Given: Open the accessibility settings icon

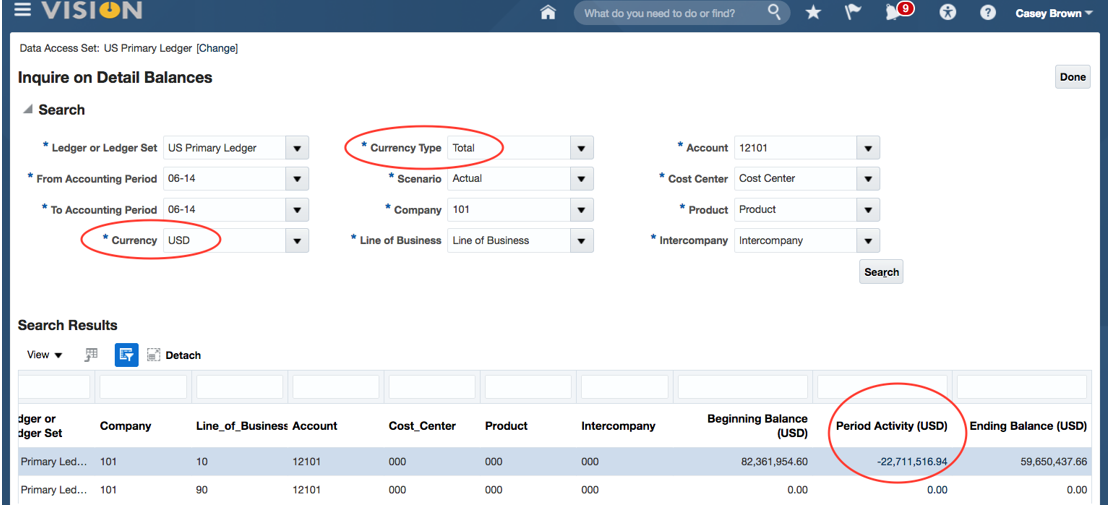Looking at the screenshot, I should [x=948, y=13].
